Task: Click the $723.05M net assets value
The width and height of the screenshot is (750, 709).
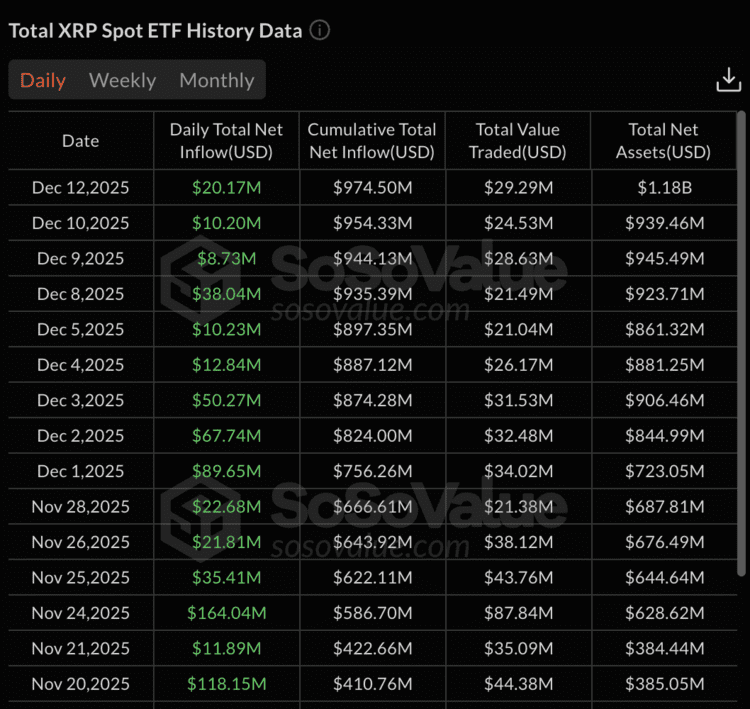Action: click(x=664, y=471)
